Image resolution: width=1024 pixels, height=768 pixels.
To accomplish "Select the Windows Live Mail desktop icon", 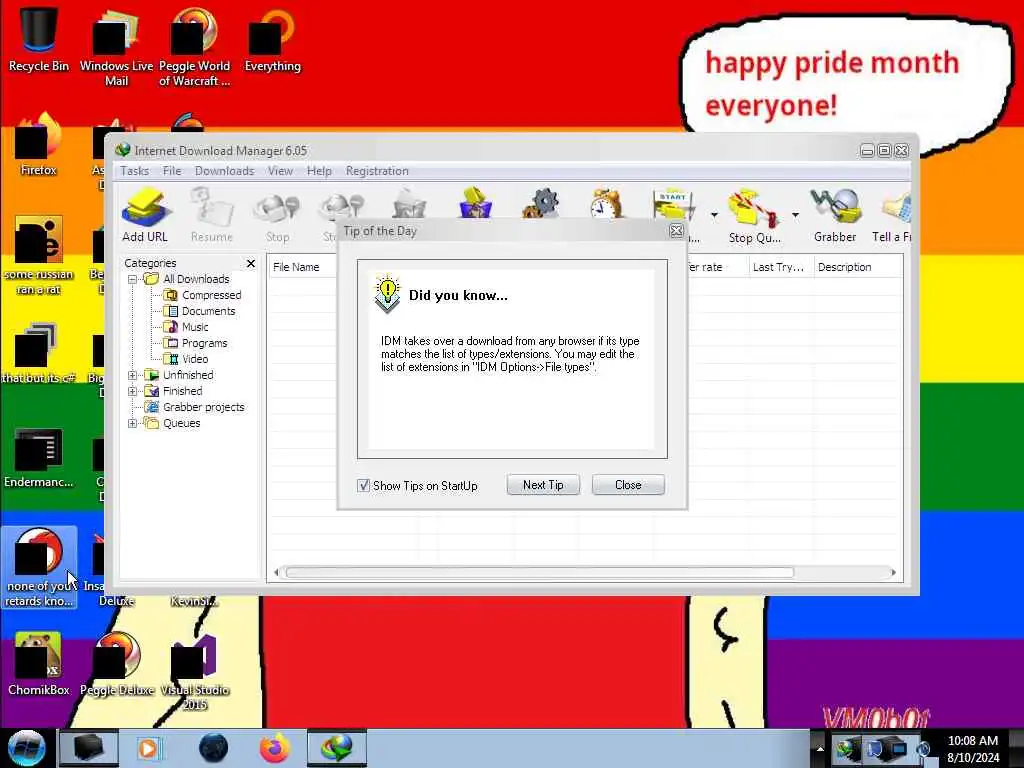I will pyautogui.click(x=116, y=47).
